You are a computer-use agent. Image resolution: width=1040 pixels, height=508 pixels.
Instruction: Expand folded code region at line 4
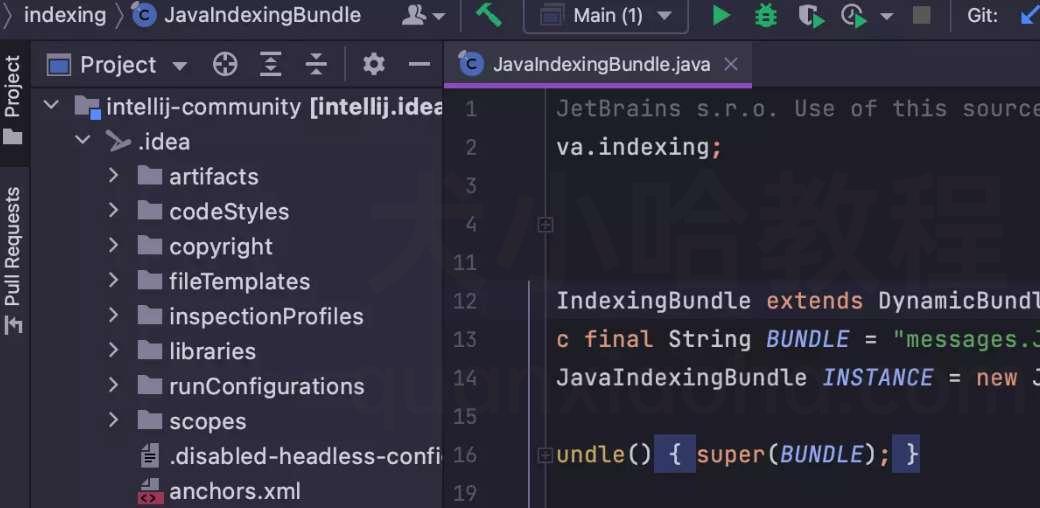tap(545, 225)
